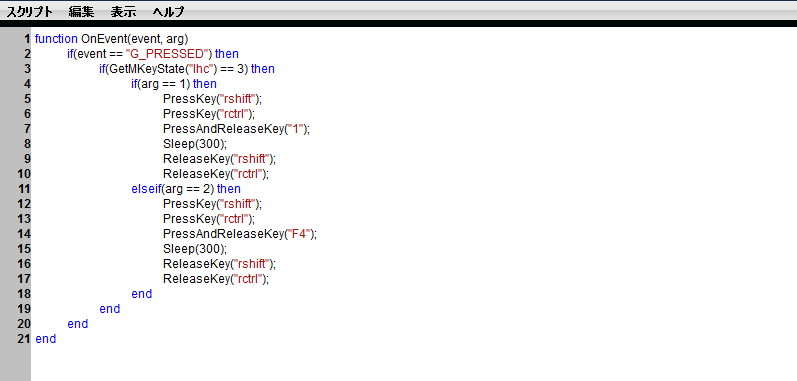Image resolution: width=797 pixels, height=381 pixels.
Task: Click PressAndReleaseKey("1") on line 7
Action: (x=236, y=129)
